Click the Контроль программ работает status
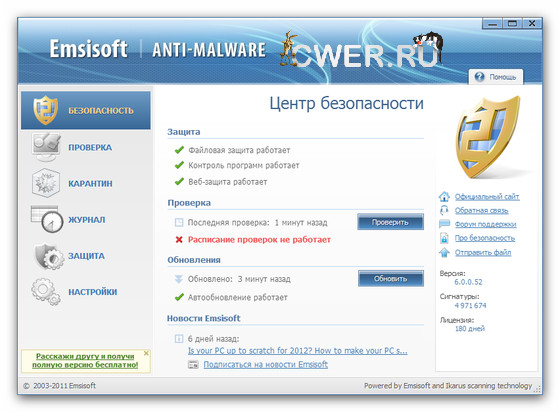This screenshot has width=560, height=412. point(244,165)
